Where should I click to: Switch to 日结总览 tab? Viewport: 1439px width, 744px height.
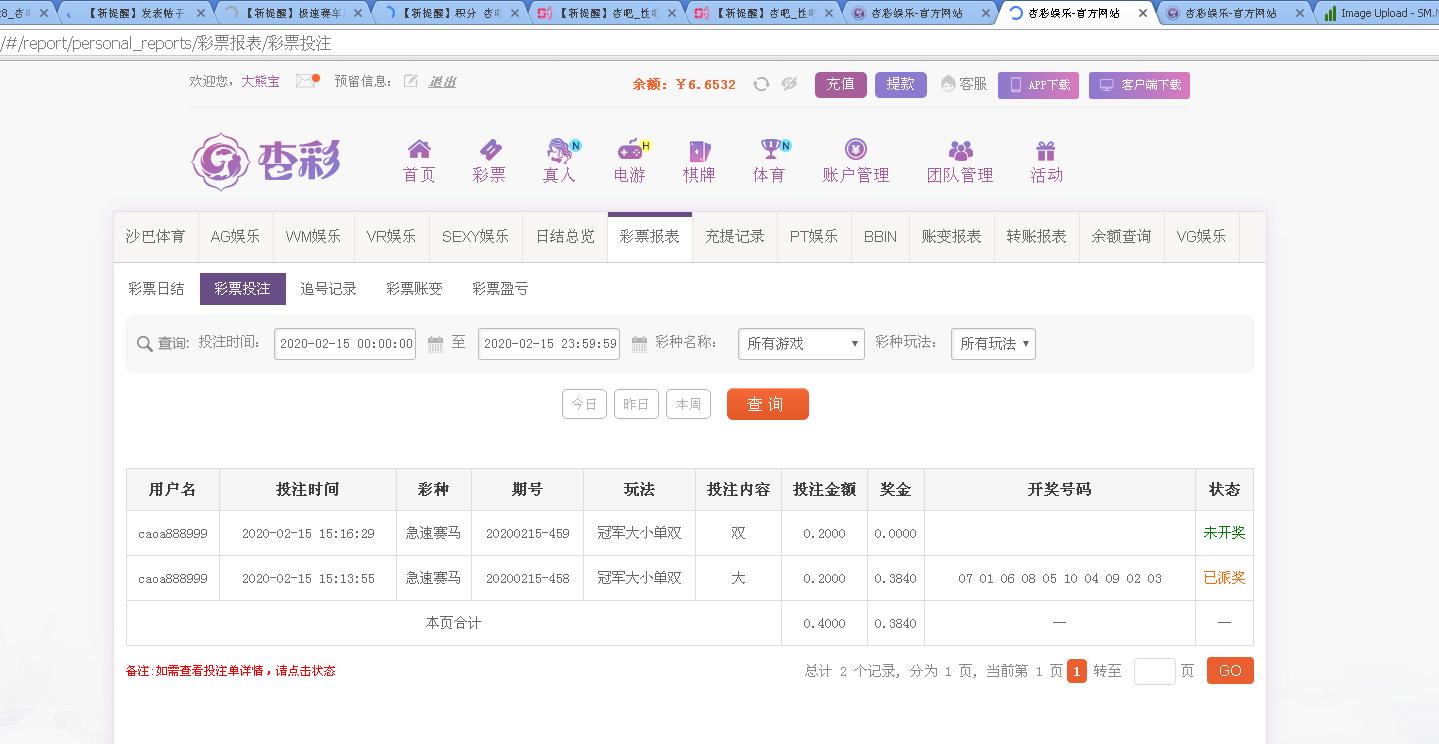tap(565, 237)
